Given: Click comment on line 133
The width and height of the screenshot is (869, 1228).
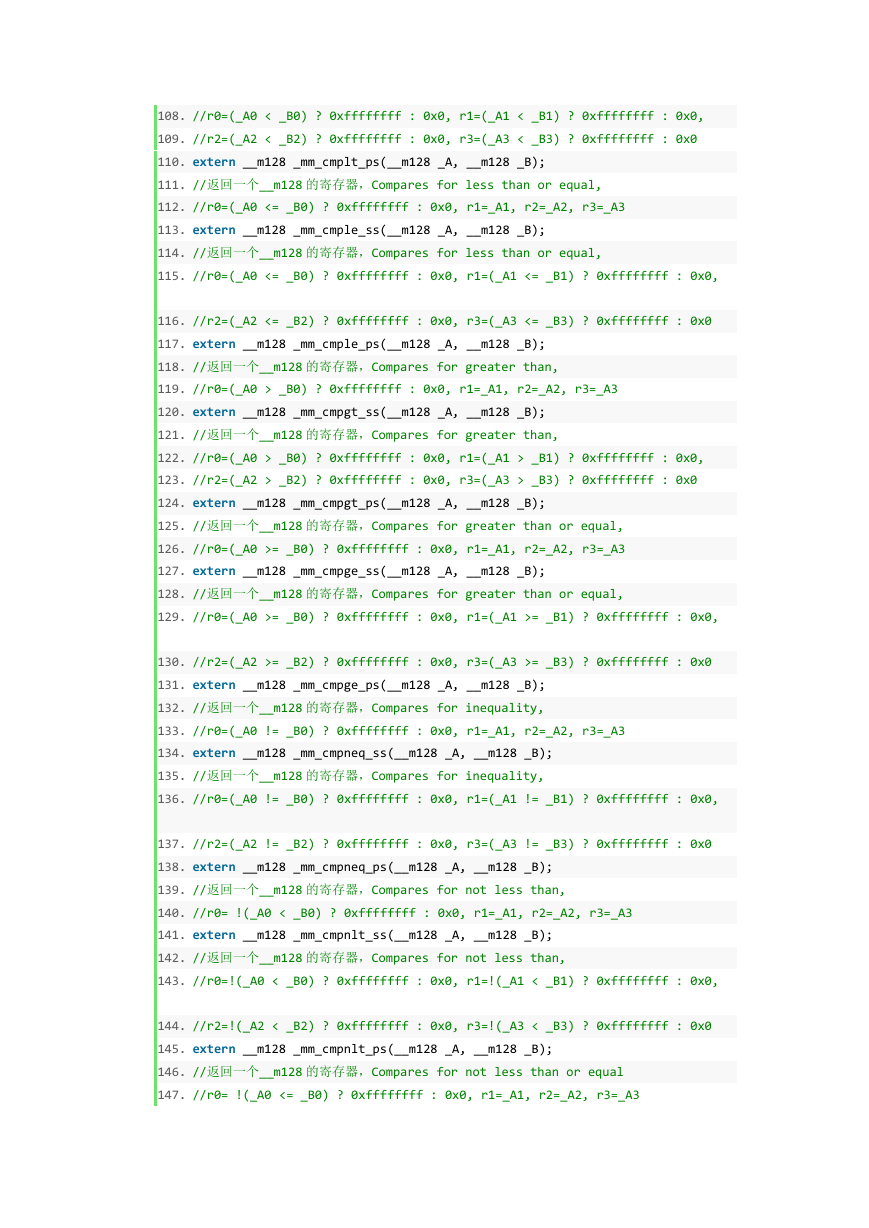Looking at the screenshot, I should [409, 731].
